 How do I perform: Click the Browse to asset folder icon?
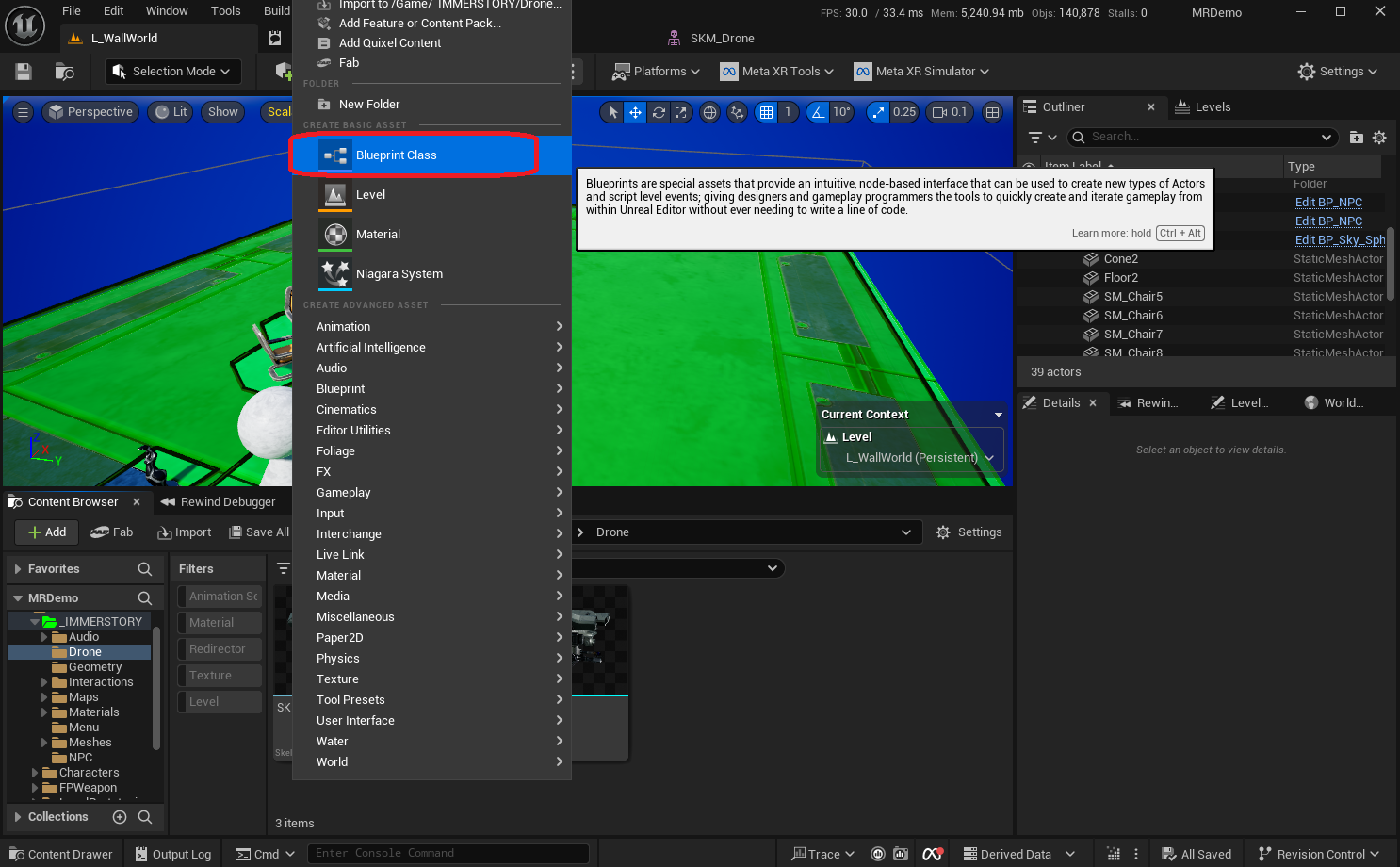pos(64,72)
